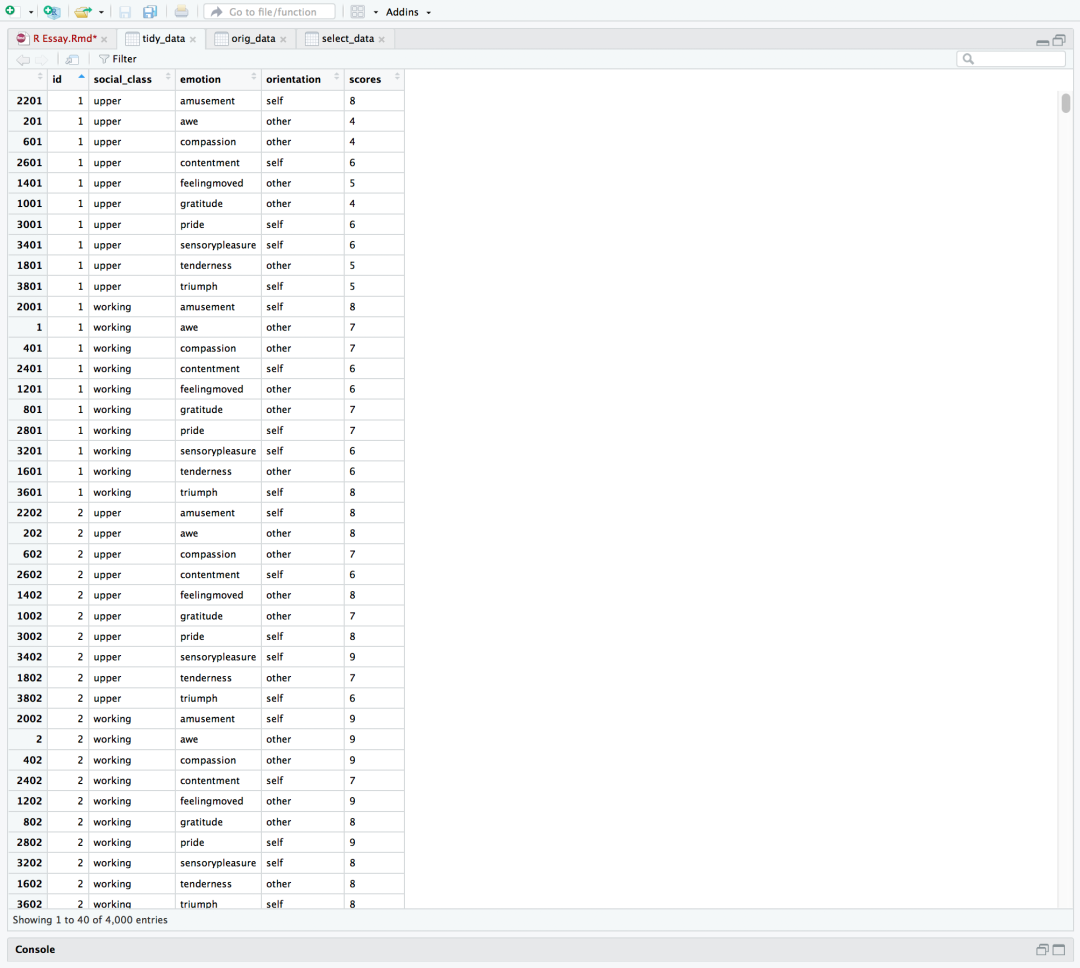Click 'triumph' in row 3801
The width and height of the screenshot is (1080, 968).
(x=198, y=286)
